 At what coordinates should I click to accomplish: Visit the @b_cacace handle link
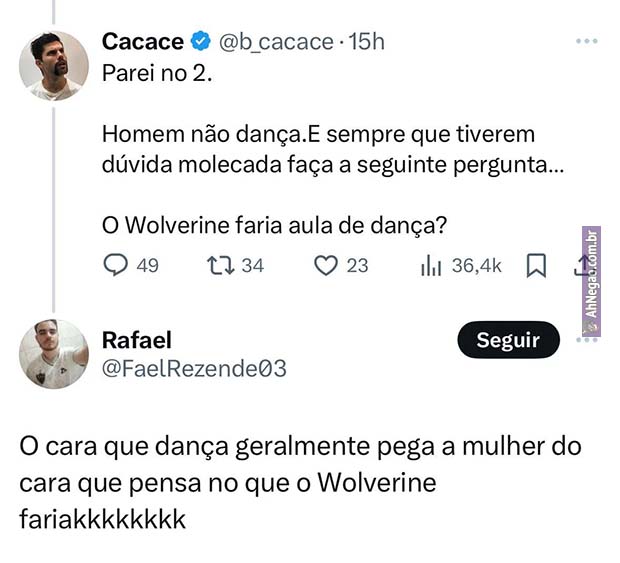(x=275, y=42)
